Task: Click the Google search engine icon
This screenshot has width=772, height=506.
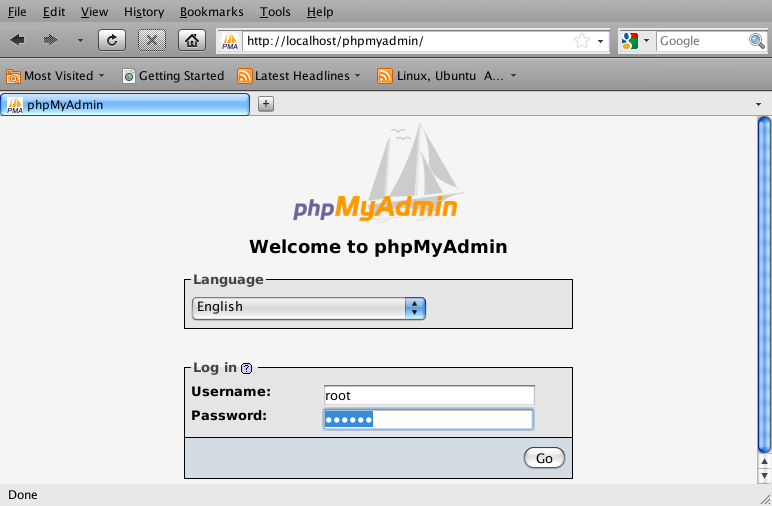Action: point(630,41)
